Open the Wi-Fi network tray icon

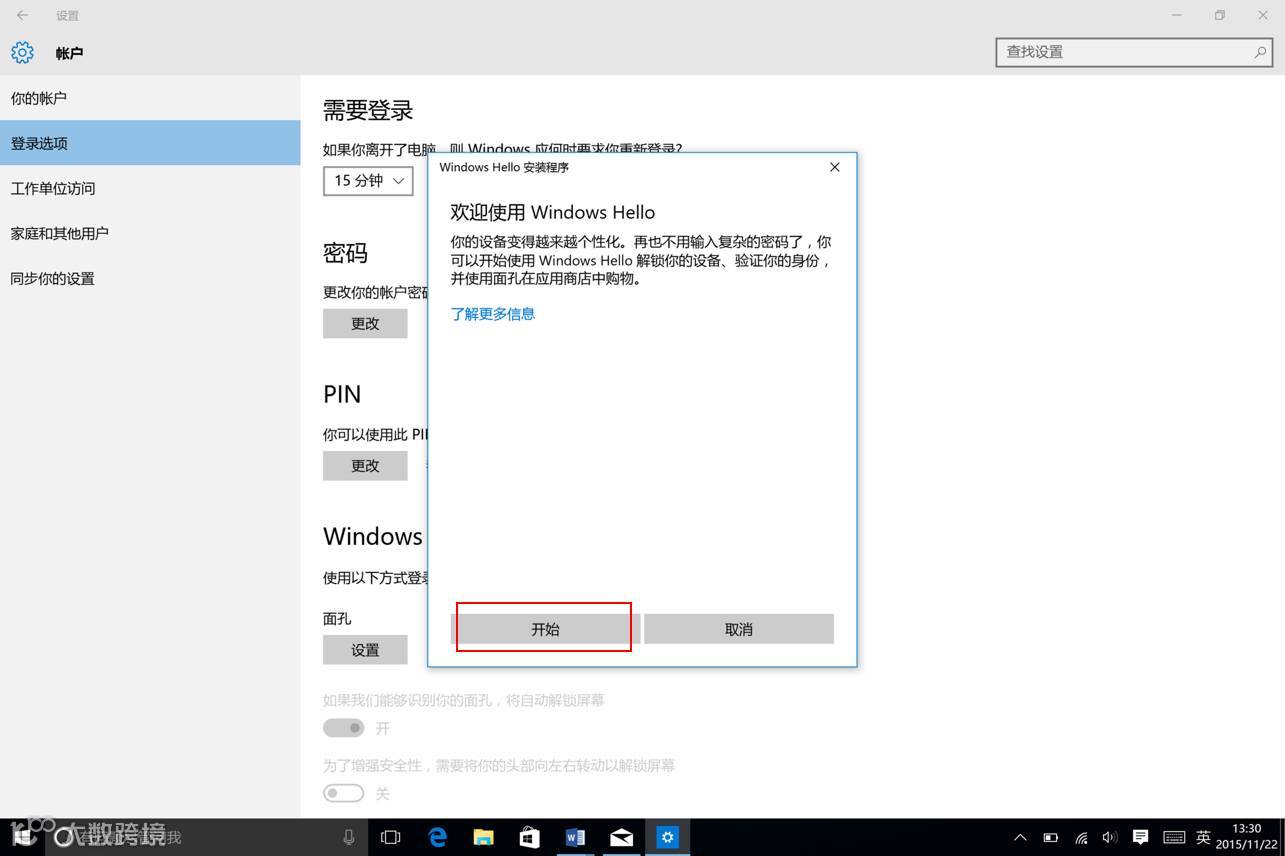[x=1081, y=837]
